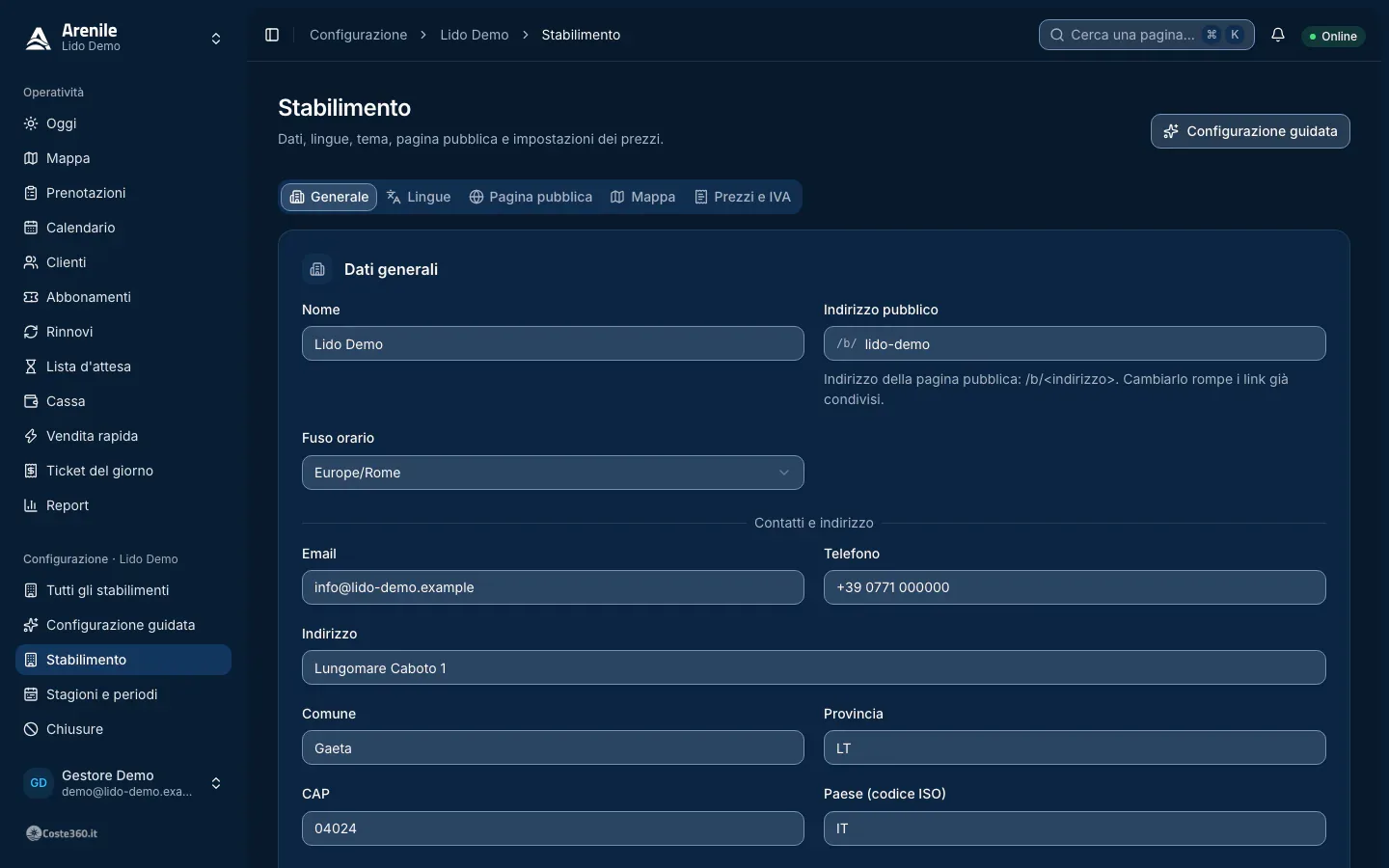Click the Lido Demo breadcrumb link
Image resolution: width=1389 pixels, height=868 pixels.
475,35
